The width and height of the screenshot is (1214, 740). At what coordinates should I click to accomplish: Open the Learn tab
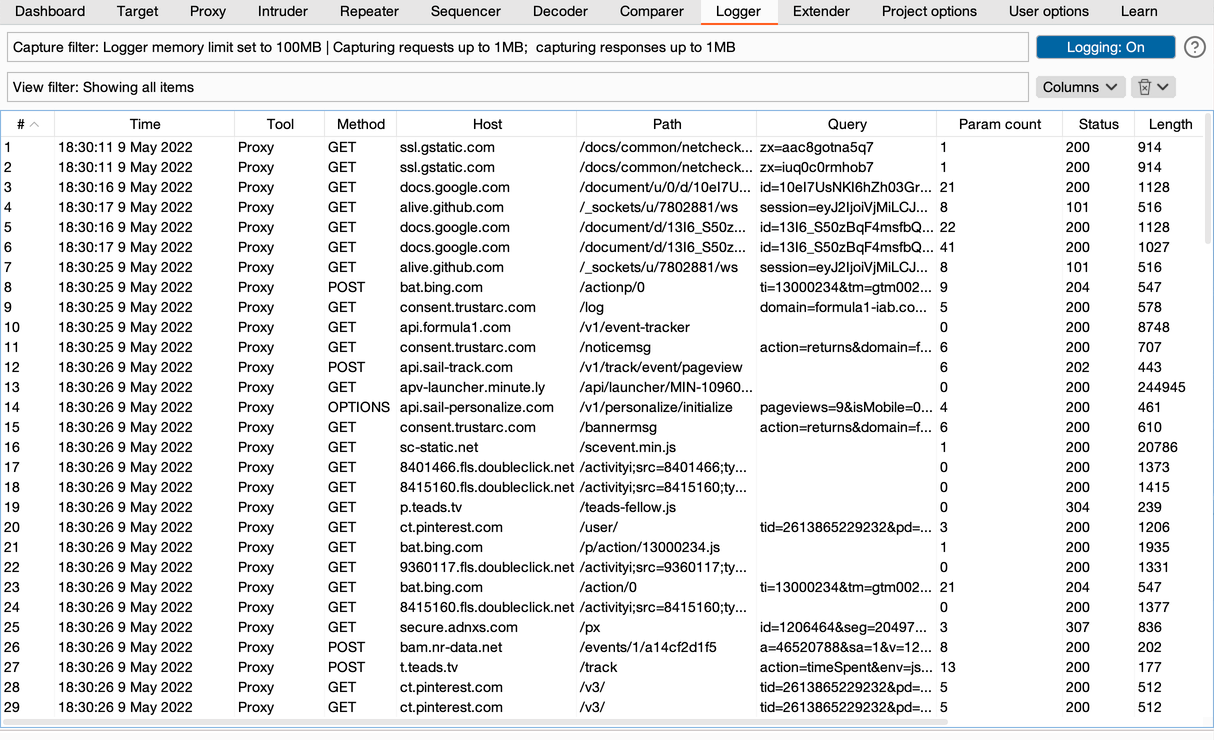[1139, 12]
